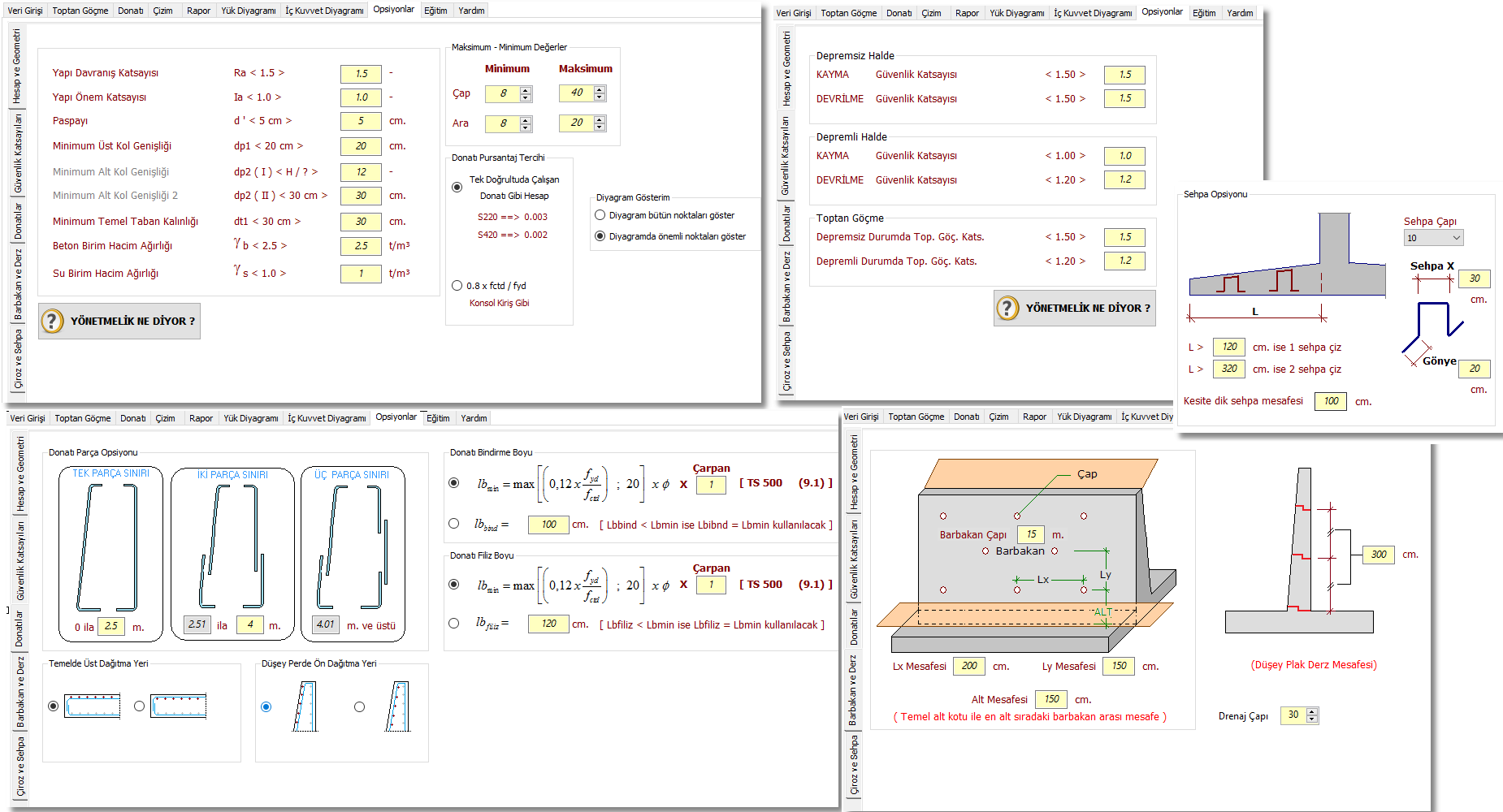Edit Minimum Üst Kol Genişliği field
Viewport: 1503px width, 812px height.
[361, 146]
